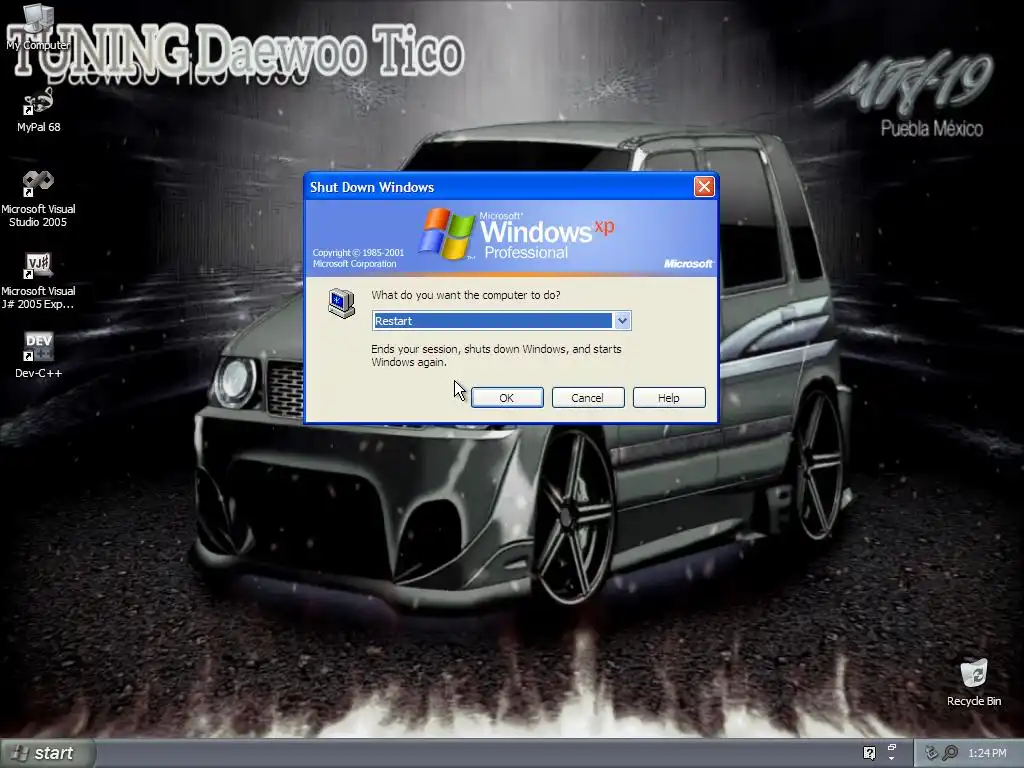Select the Visual J# 2005 Express shortcut
The width and height of the screenshot is (1024, 768).
pos(38,281)
